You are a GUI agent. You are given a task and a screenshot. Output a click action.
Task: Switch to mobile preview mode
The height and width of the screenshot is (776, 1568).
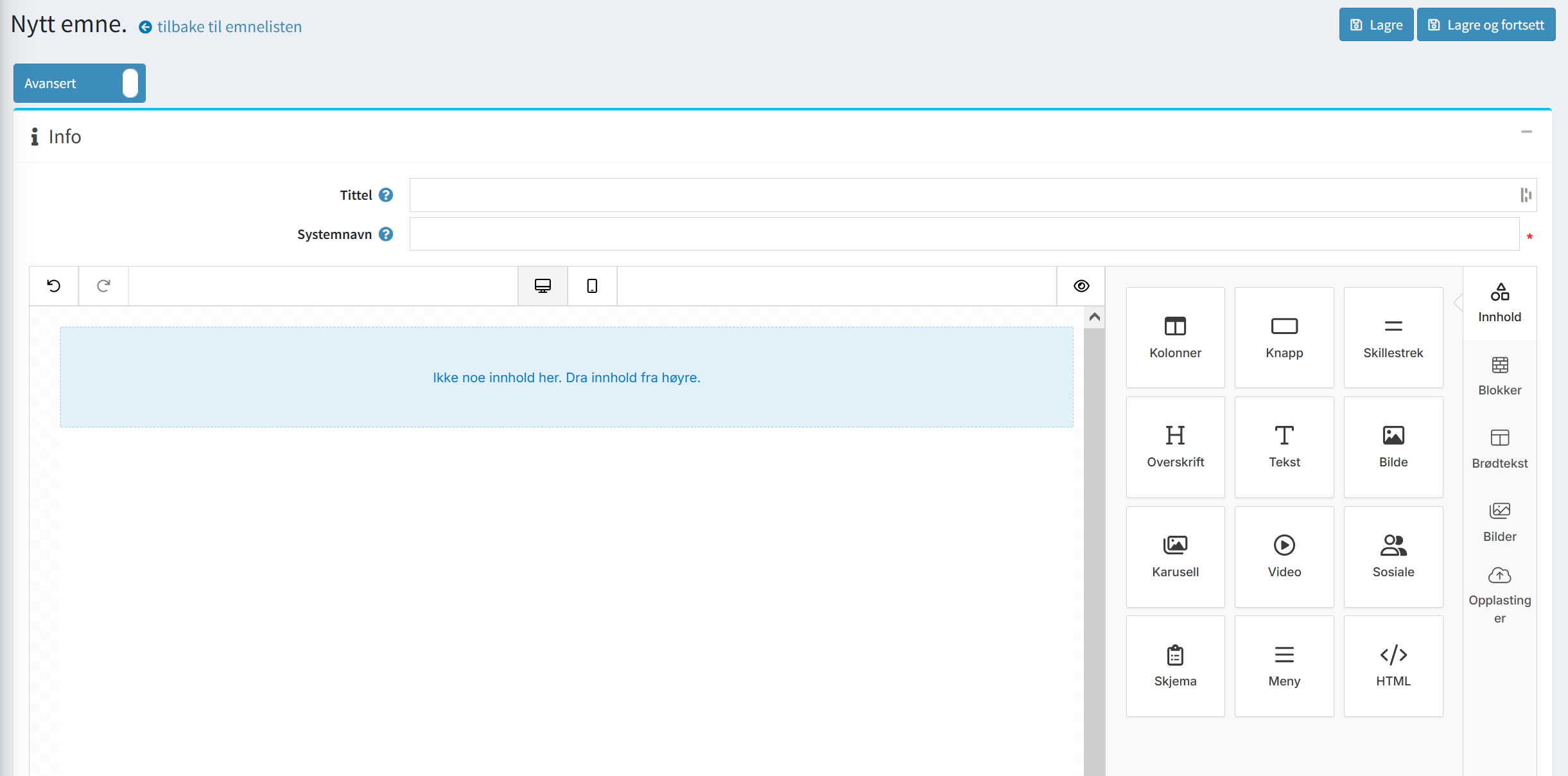591,286
